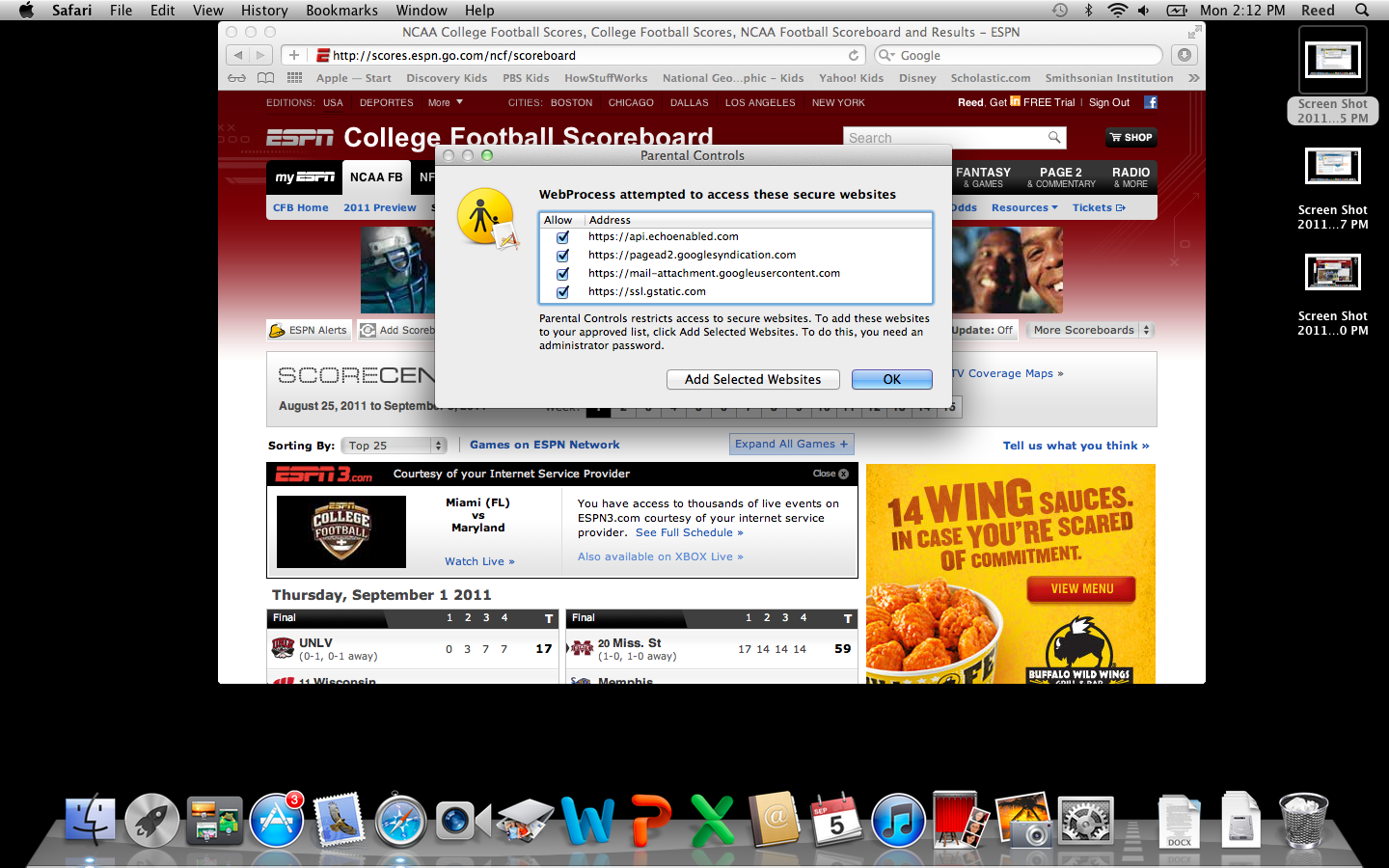Launch FaceTime from the dock
Viewport: 1389px width, 868px height.
pyautogui.click(x=462, y=821)
